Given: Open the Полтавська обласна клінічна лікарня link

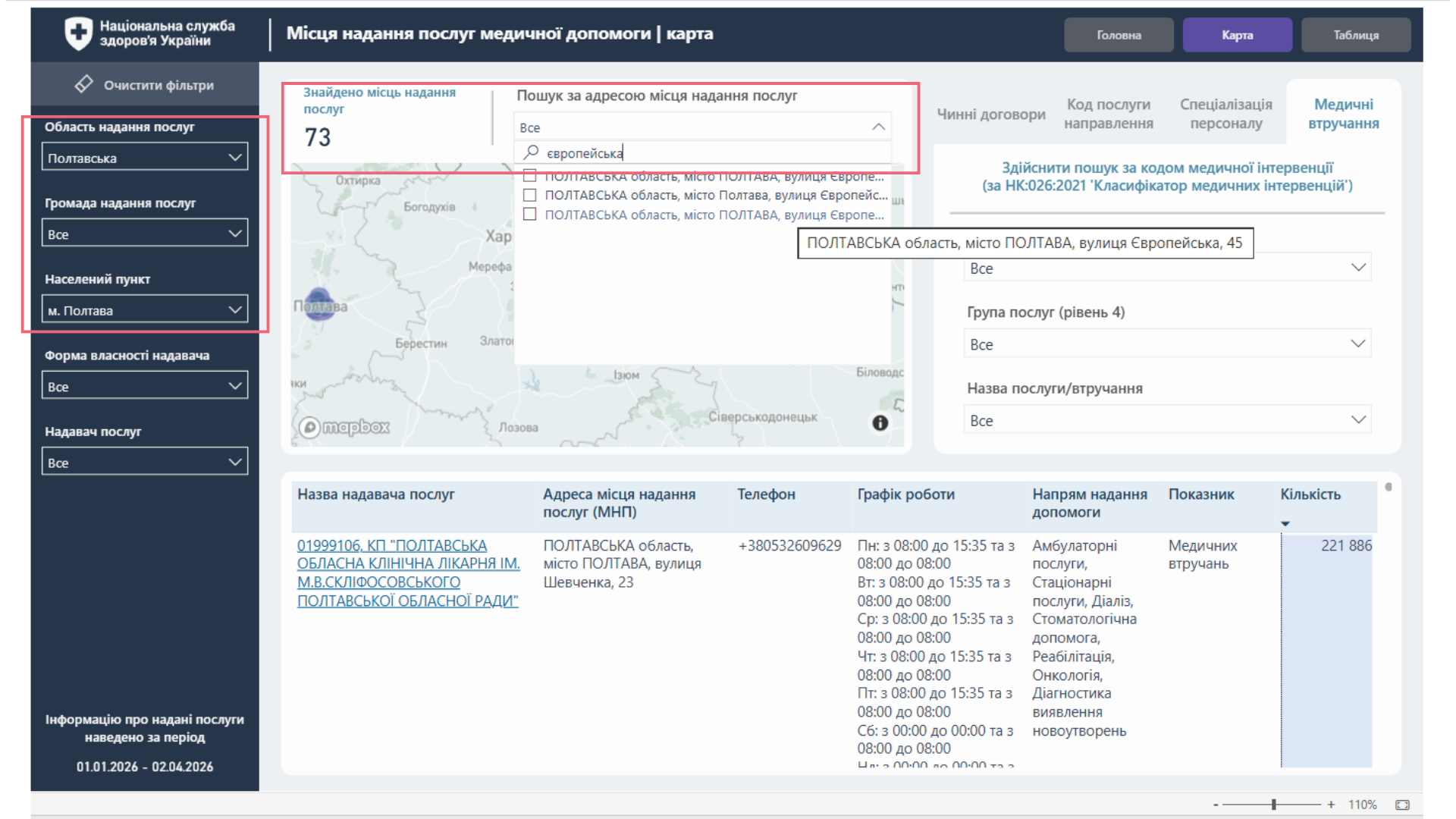Looking at the screenshot, I should pyautogui.click(x=408, y=573).
